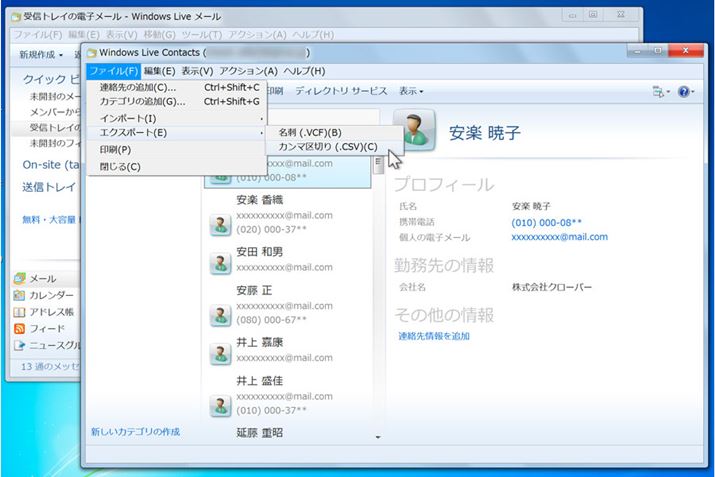Select 送信トレイ folder in Mail window

tap(49, 187)
